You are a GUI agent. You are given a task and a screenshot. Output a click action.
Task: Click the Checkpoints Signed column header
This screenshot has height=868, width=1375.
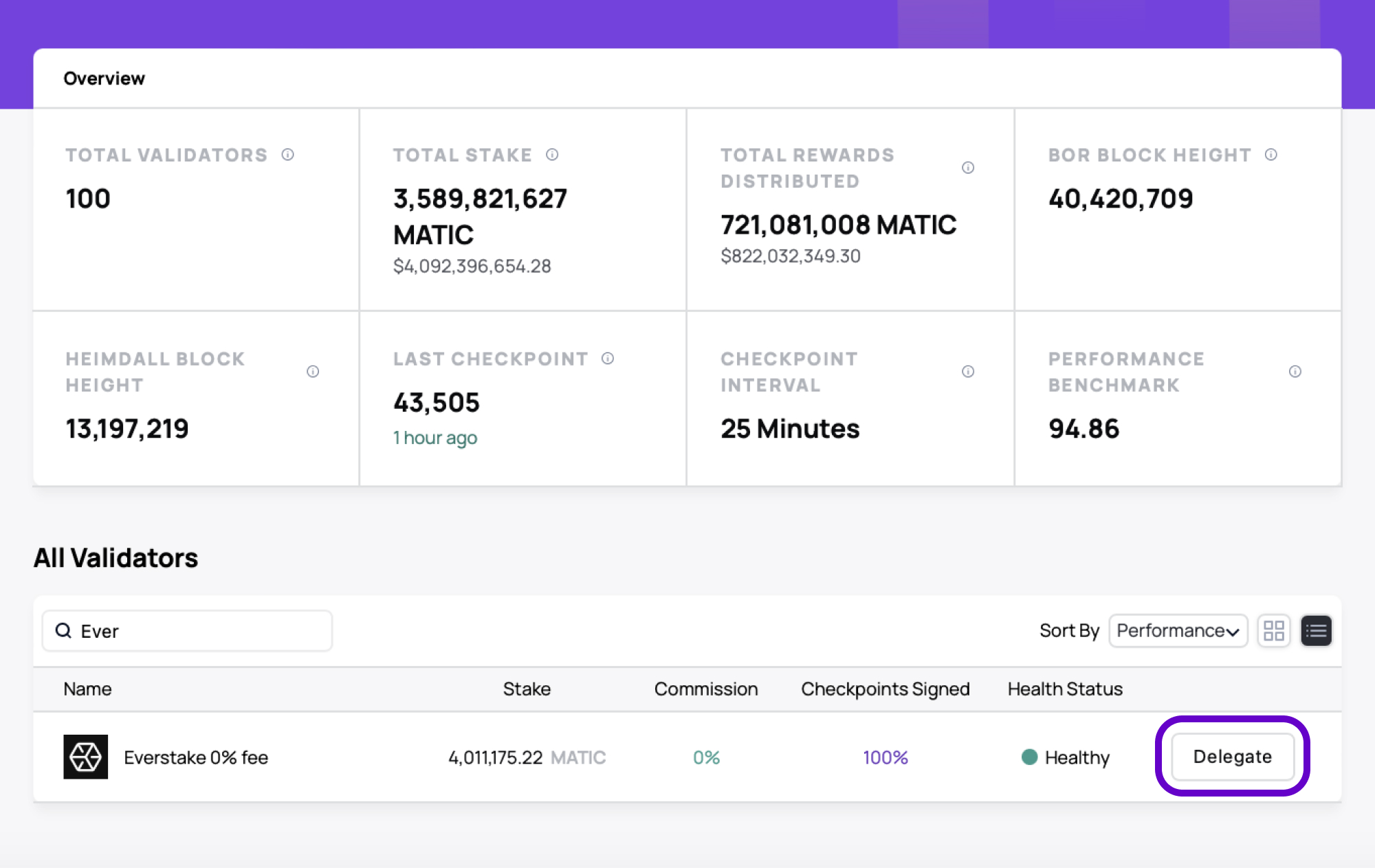pyautogui.click(x=885, y=689)
